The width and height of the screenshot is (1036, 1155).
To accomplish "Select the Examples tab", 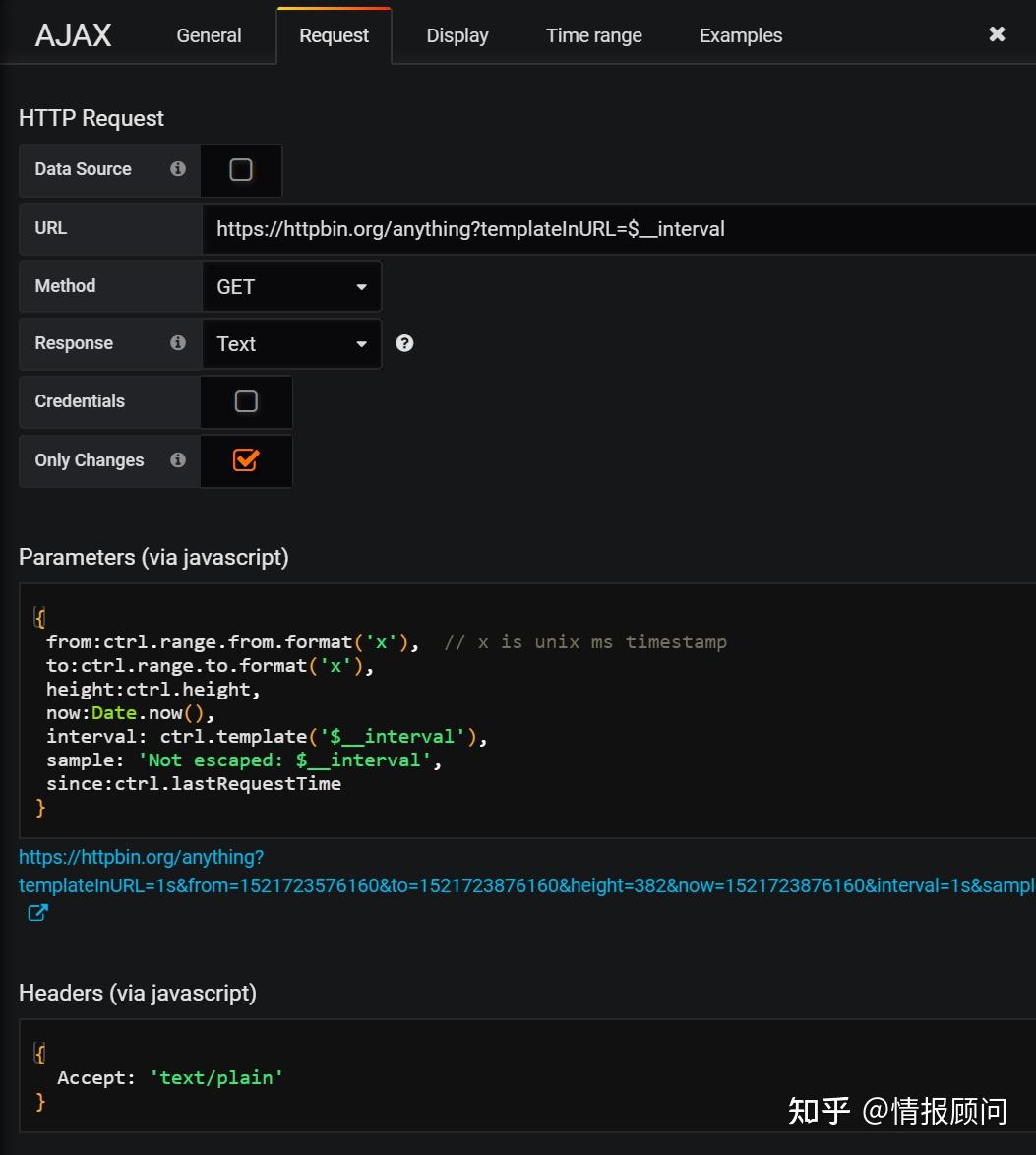I will tap(740, 34).
